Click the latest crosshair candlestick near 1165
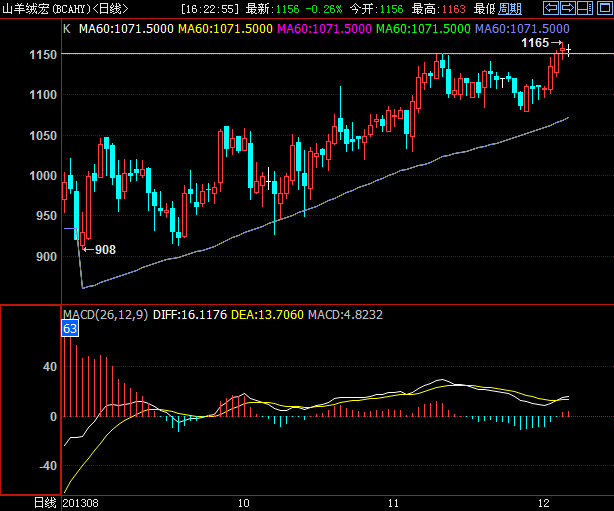The width and height of the screenshot is (614, 511). tap(568, 50)
